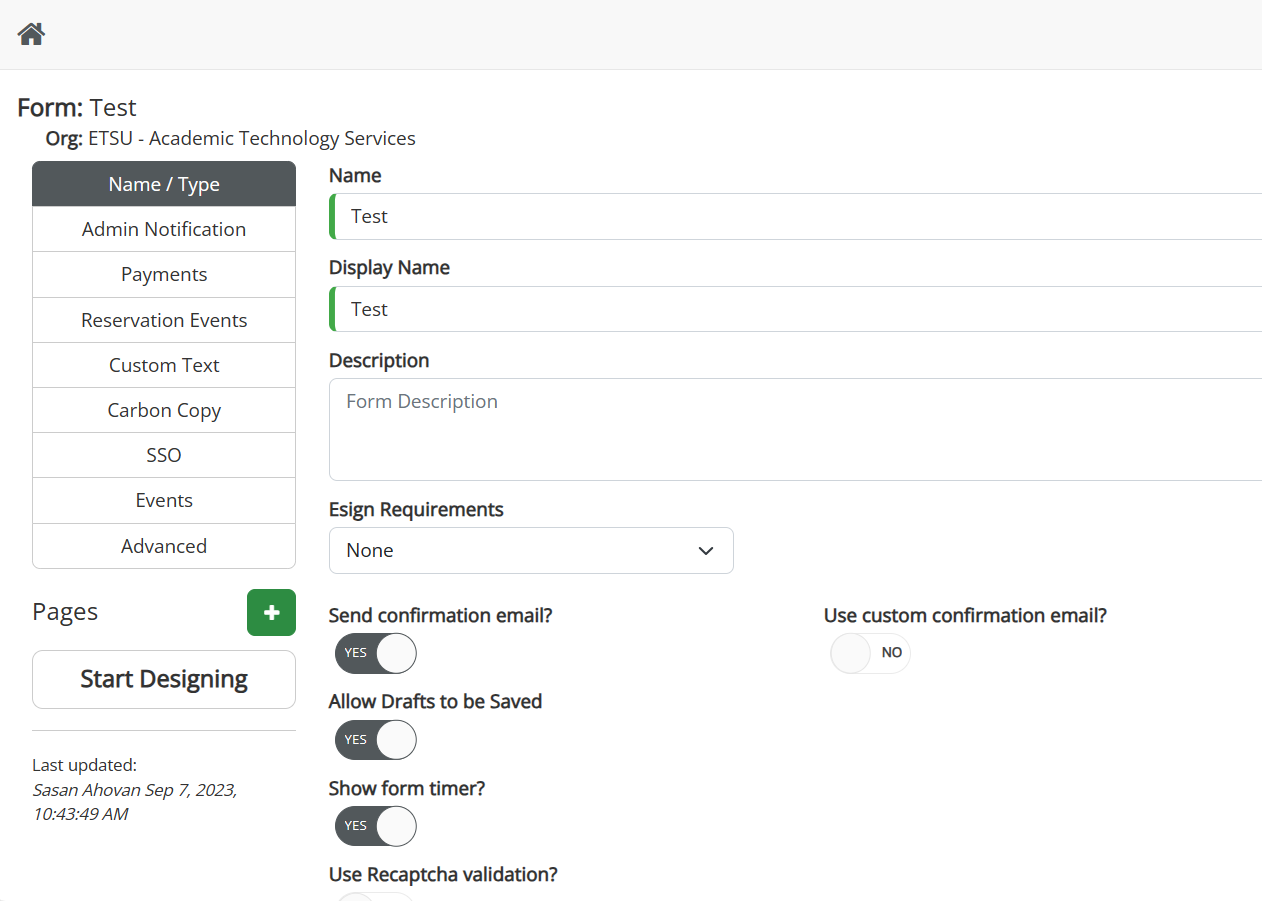The width and height of the screenshot is (1262, 901).
Task: Disable the Show form timer switch
Action: click(x=375, y=826)
